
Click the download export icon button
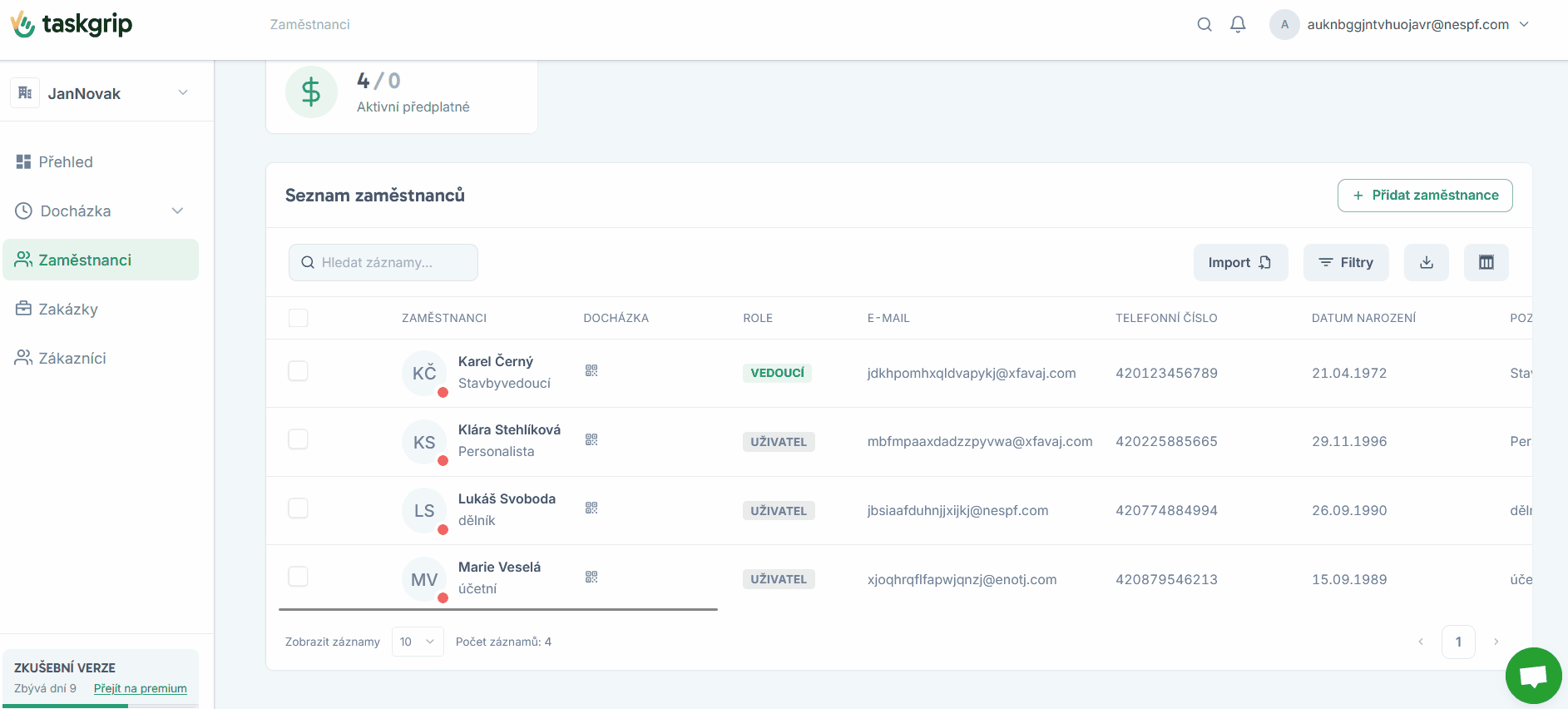(x=1426, y=262)
